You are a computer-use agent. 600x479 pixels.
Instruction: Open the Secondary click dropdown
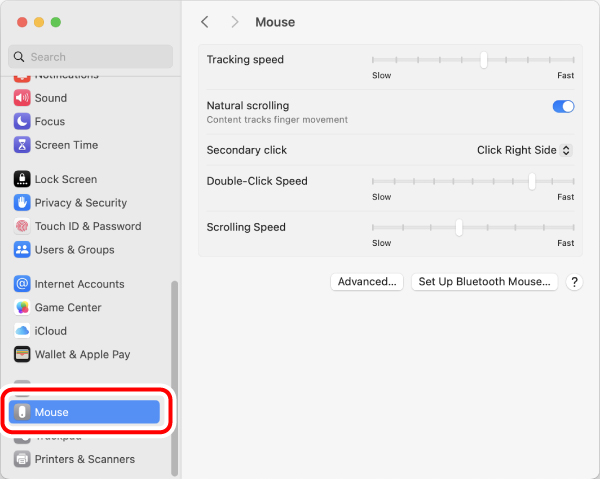(524, 150)
